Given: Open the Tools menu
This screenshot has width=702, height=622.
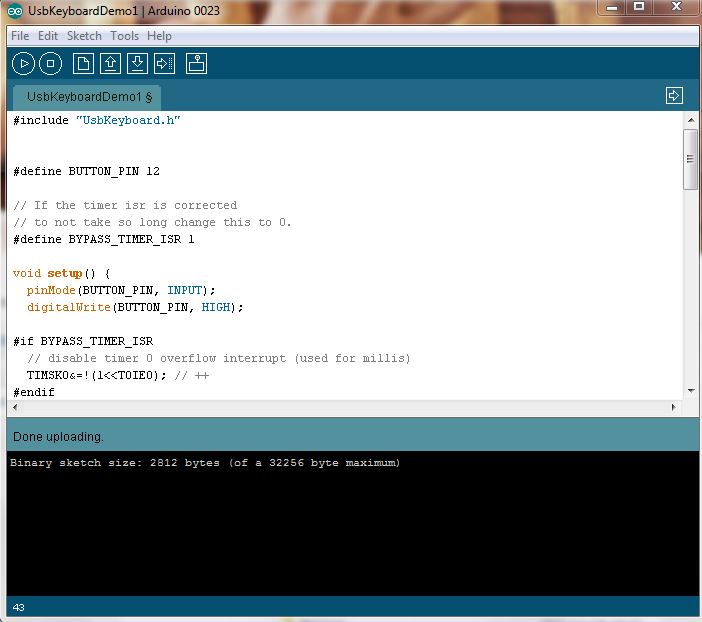Looking at the screenshot, I should [124, 36].
